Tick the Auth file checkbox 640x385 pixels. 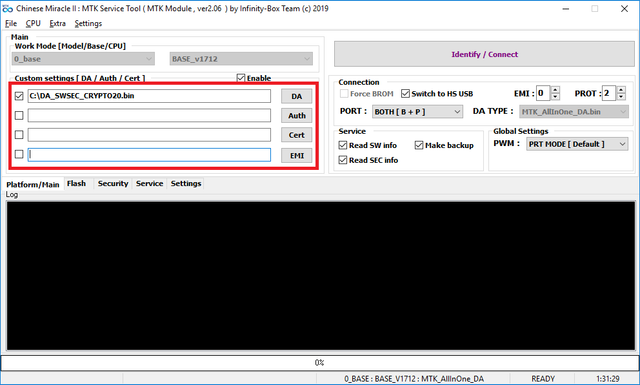coord(19,116)
